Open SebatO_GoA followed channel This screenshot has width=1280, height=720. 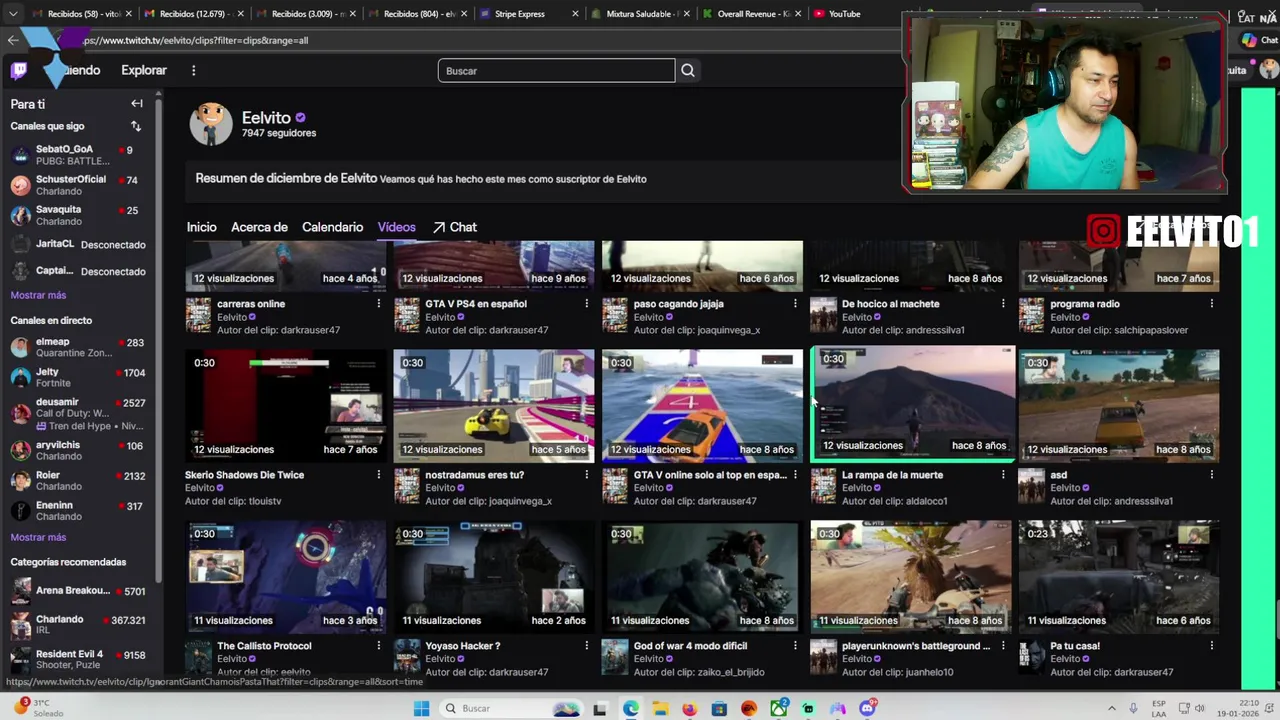click(x=78, y=154)
